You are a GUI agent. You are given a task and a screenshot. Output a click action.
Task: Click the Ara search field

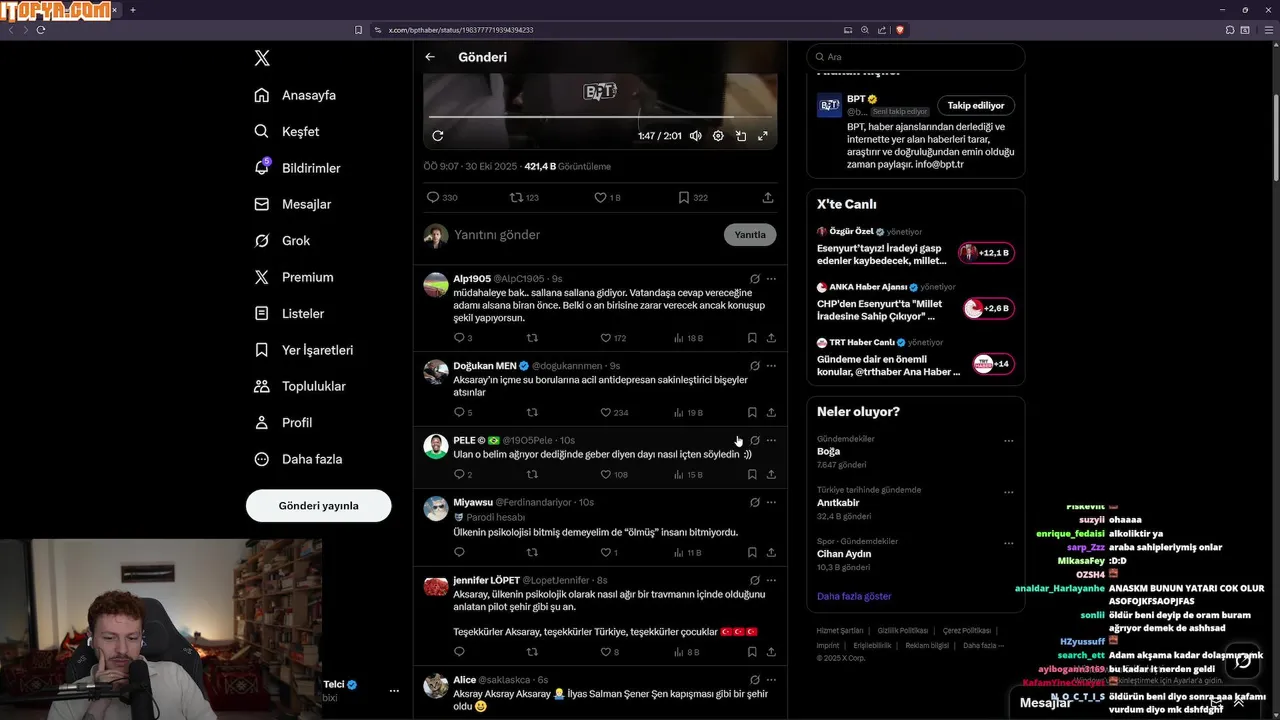916,57
